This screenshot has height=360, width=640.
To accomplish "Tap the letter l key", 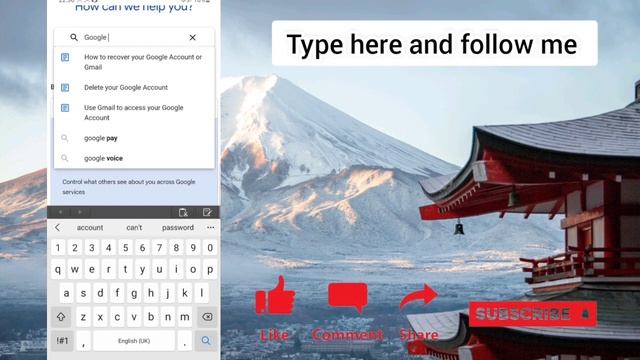I will click(x=202, y=293).
